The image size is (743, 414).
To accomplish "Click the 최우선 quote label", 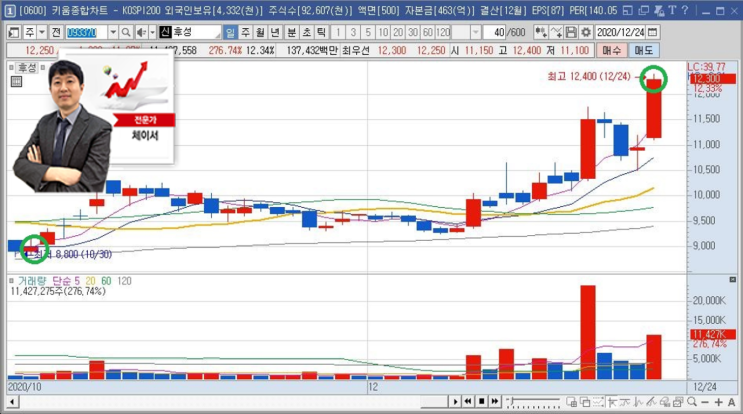I will click(355, 50).
